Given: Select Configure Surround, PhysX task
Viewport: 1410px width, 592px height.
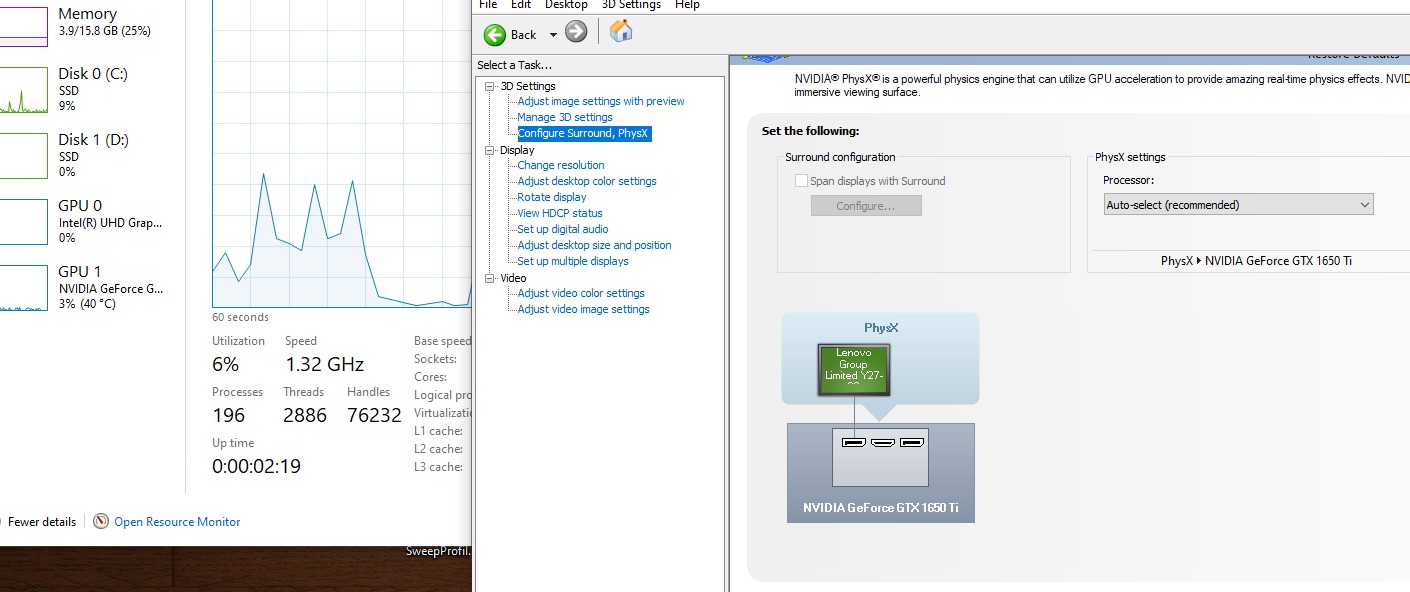Looking at the screenshot, I should [584, 133].
